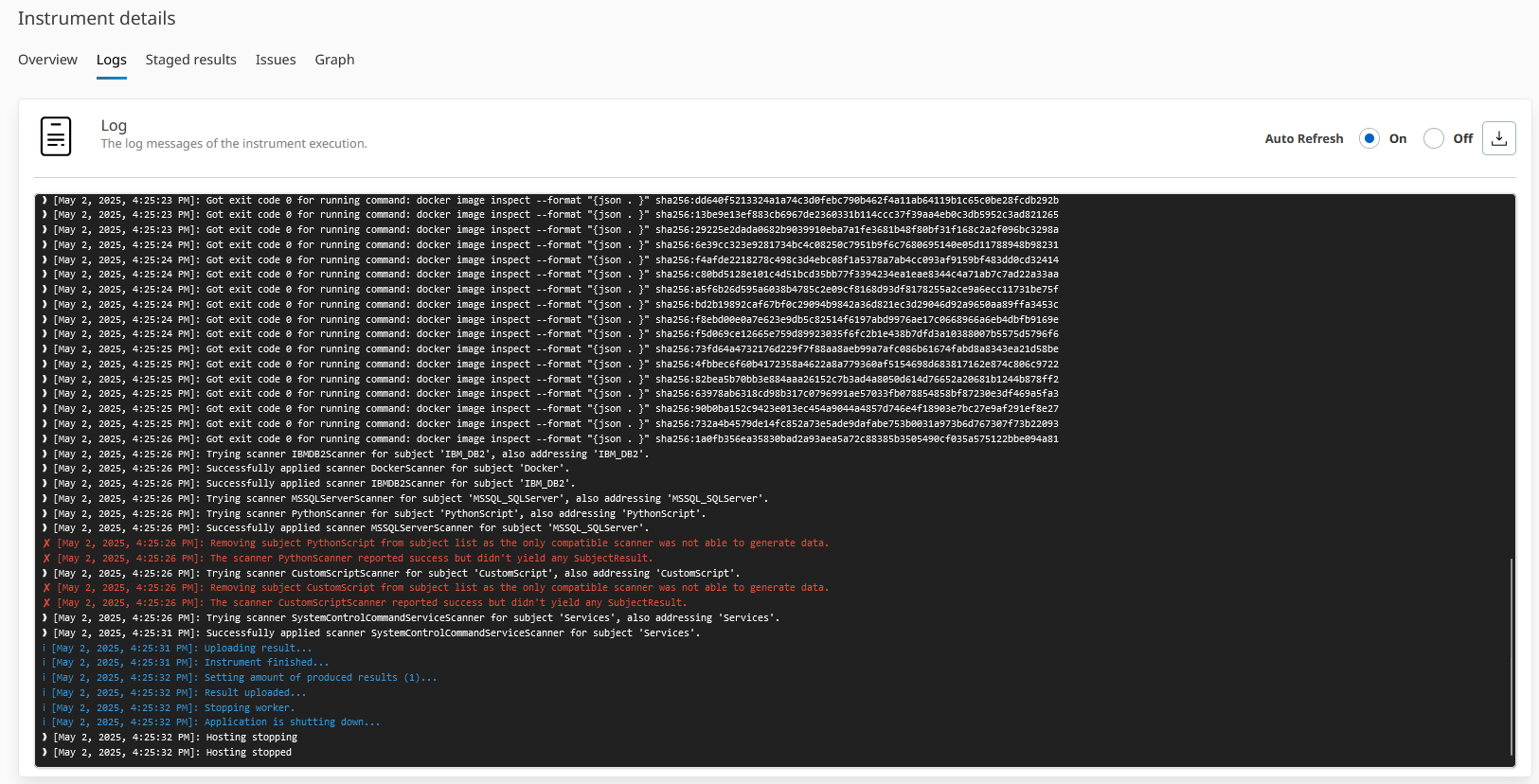Click the 'Instrument finished...' log message
The width and height of the screenshot is (1539, 784).
tap(266, 663)
